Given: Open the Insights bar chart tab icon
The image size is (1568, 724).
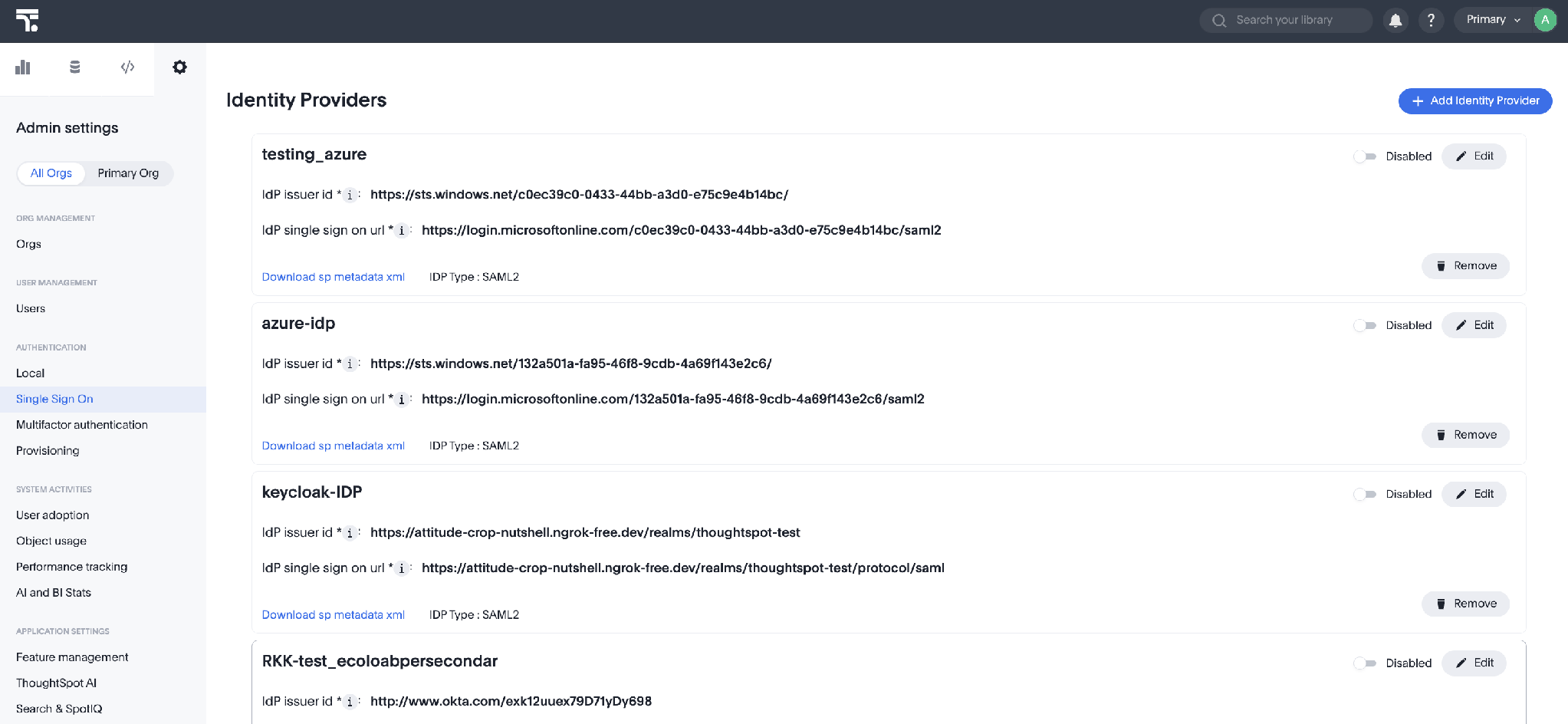Looking at the screenshot, I should 23,67.
